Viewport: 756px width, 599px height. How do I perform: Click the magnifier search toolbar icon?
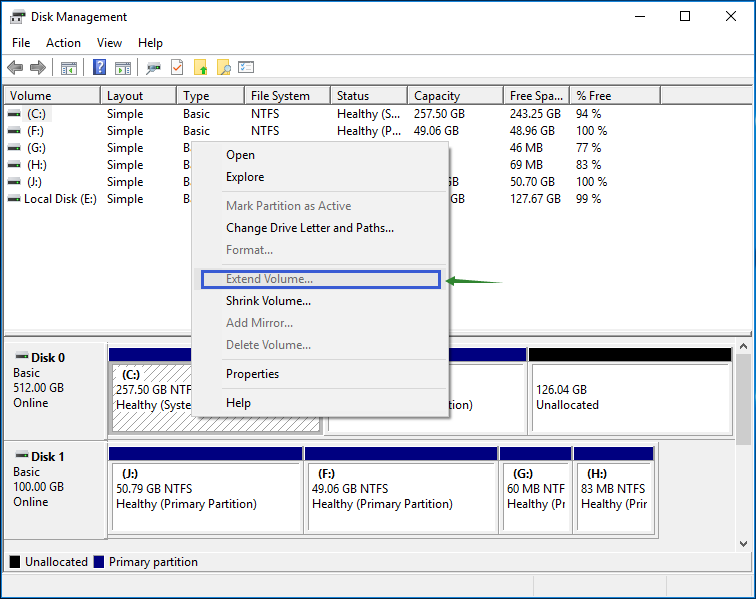224,68
